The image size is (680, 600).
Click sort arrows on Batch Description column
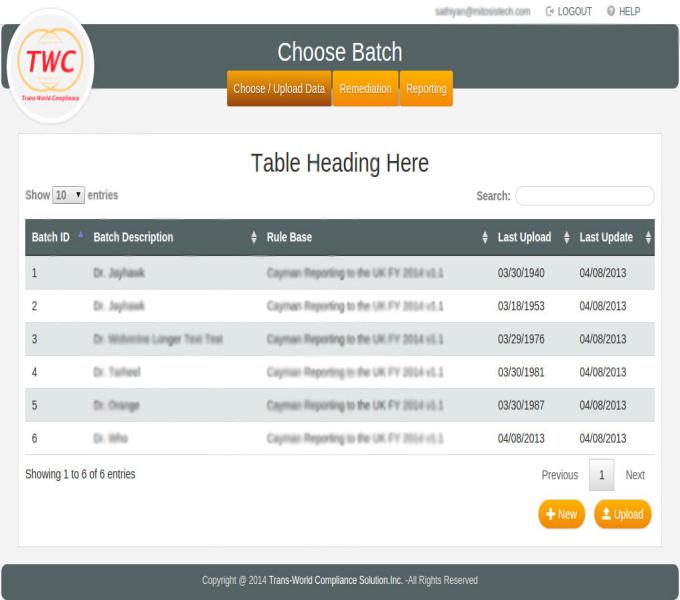[x=253, y=238]
